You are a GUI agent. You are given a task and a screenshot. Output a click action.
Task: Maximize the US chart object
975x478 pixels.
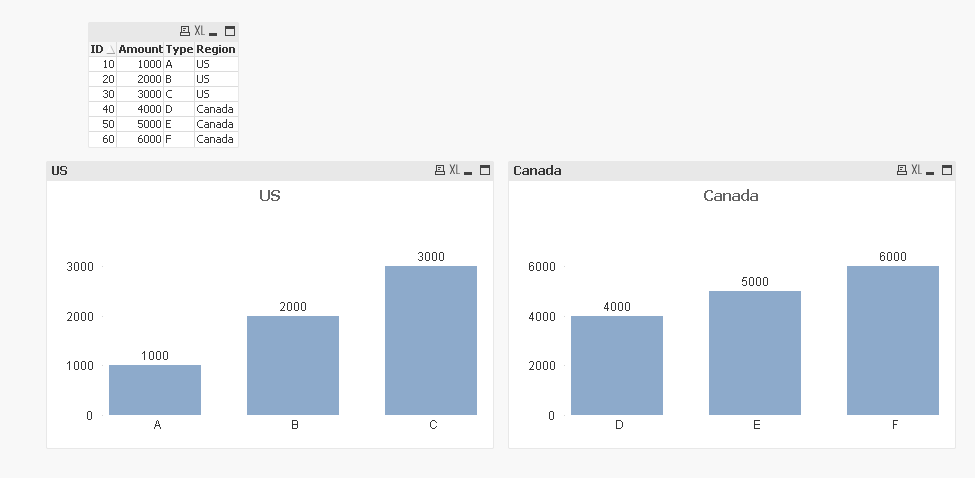pyautogui.click(x=485, y=170)
